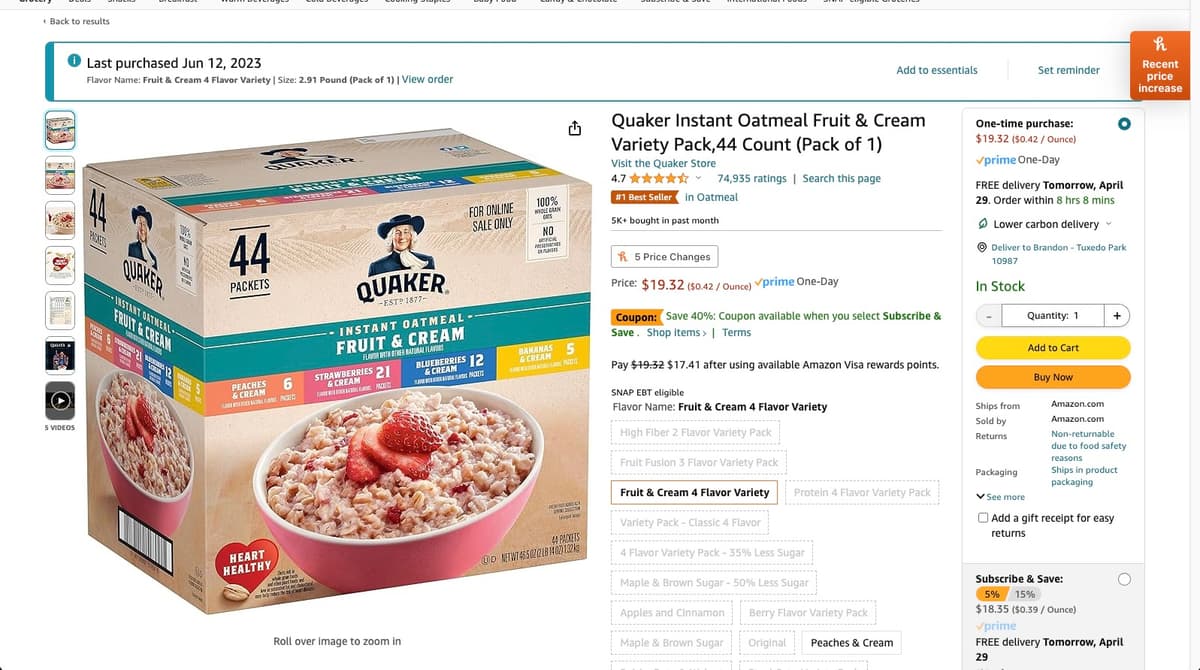
Task: Select the first product thumbnail image
Action: (x=60, y=130)
